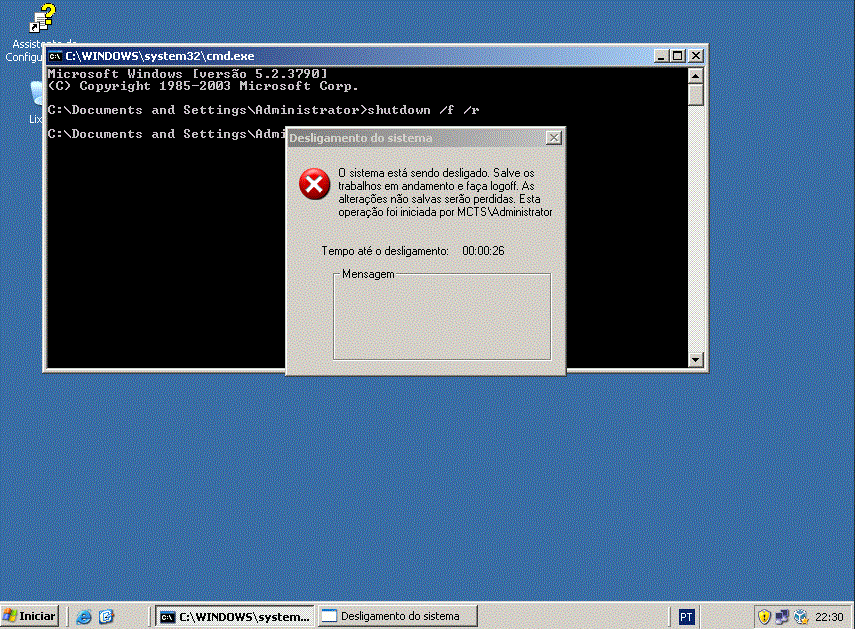Close the cmd.exe window
The width and height of the screenshot is (855, 629).
[696, 56]
